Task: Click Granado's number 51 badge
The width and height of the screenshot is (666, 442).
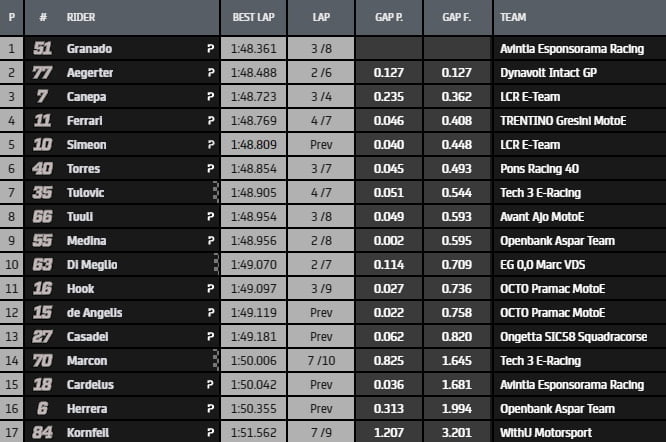Action: pos(42,48)
